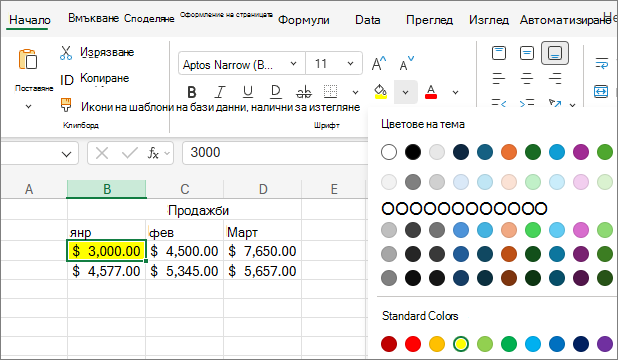Switch to the Вмъкване tab
The image size is (618, 360).
[x=93, y=18]
